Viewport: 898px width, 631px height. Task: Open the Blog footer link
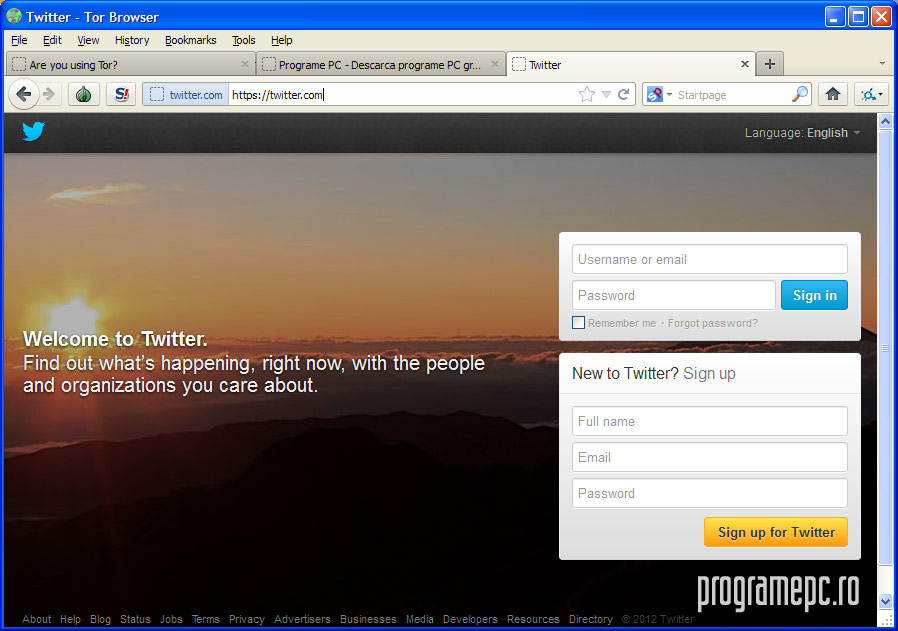click(100, 619)
